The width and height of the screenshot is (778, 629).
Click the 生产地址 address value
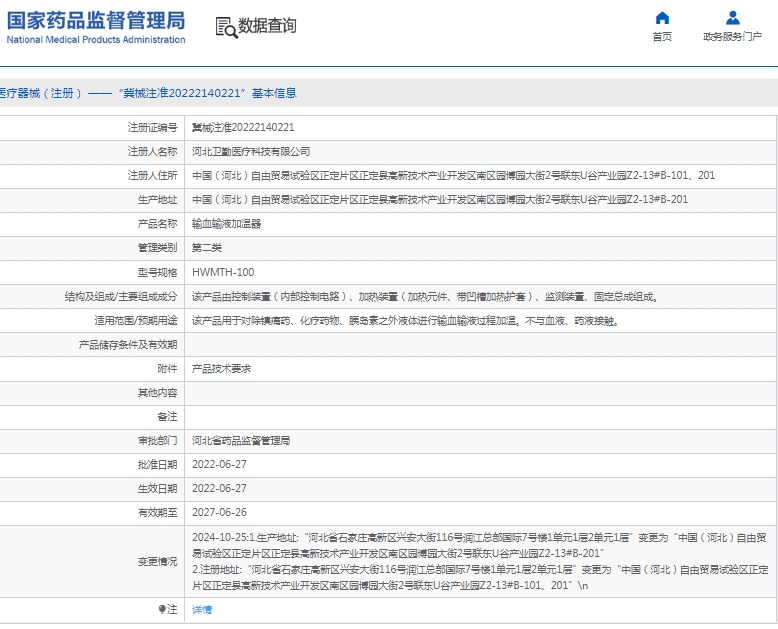[440, 200]
